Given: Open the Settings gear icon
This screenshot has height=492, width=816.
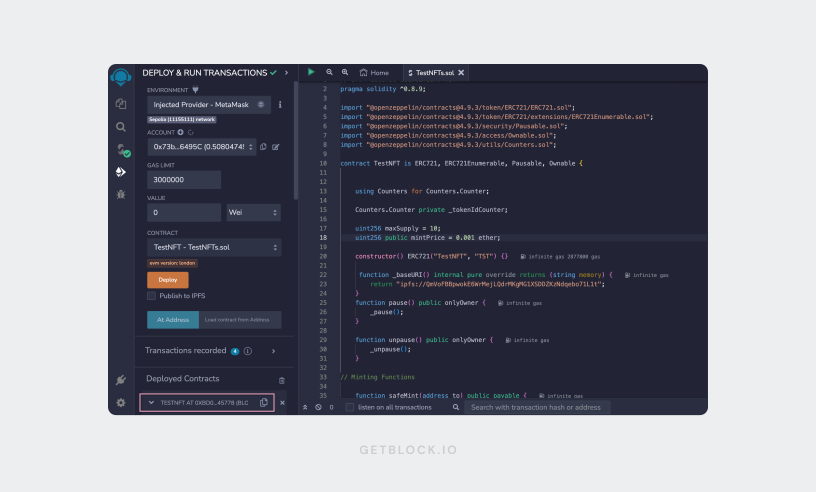Looking at the screenshot, I should tap(121, 402).
